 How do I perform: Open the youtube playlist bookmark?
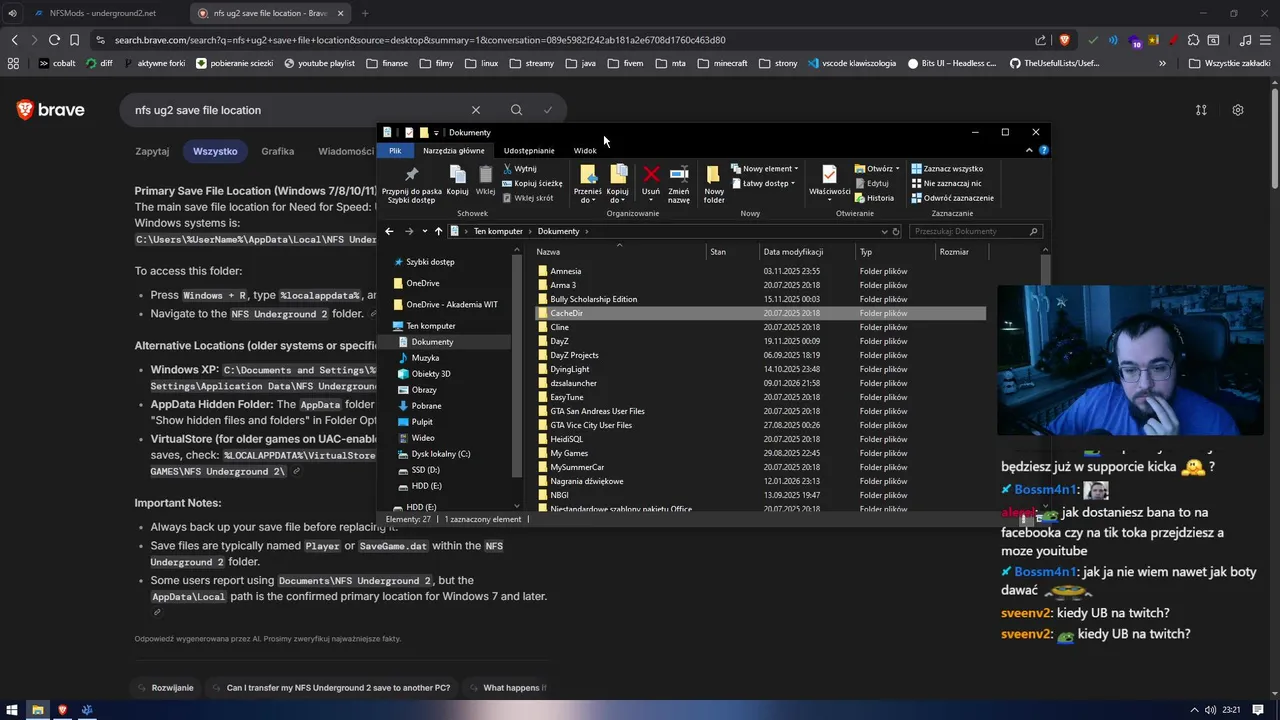(x=320, y=63)
